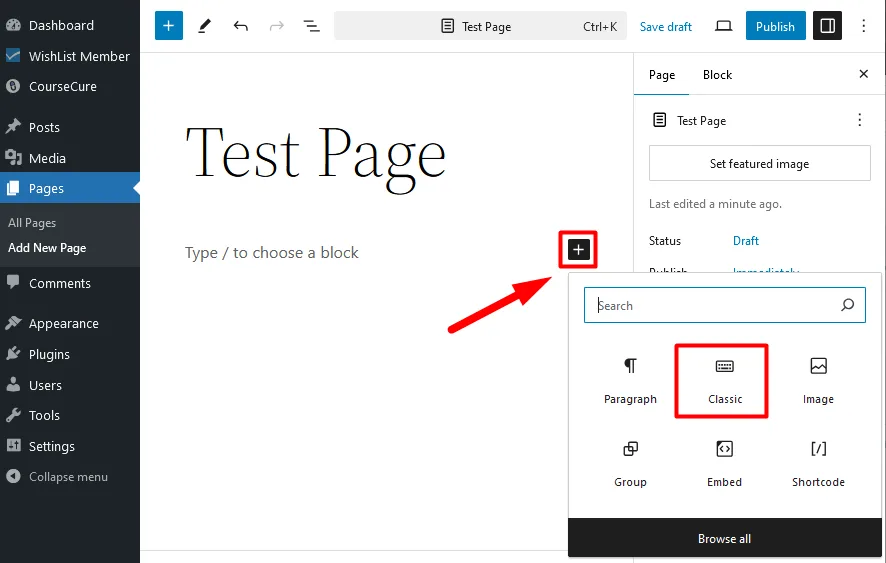886x563 pixels.
Task: Insert the Group block
Action: point(630,463)
